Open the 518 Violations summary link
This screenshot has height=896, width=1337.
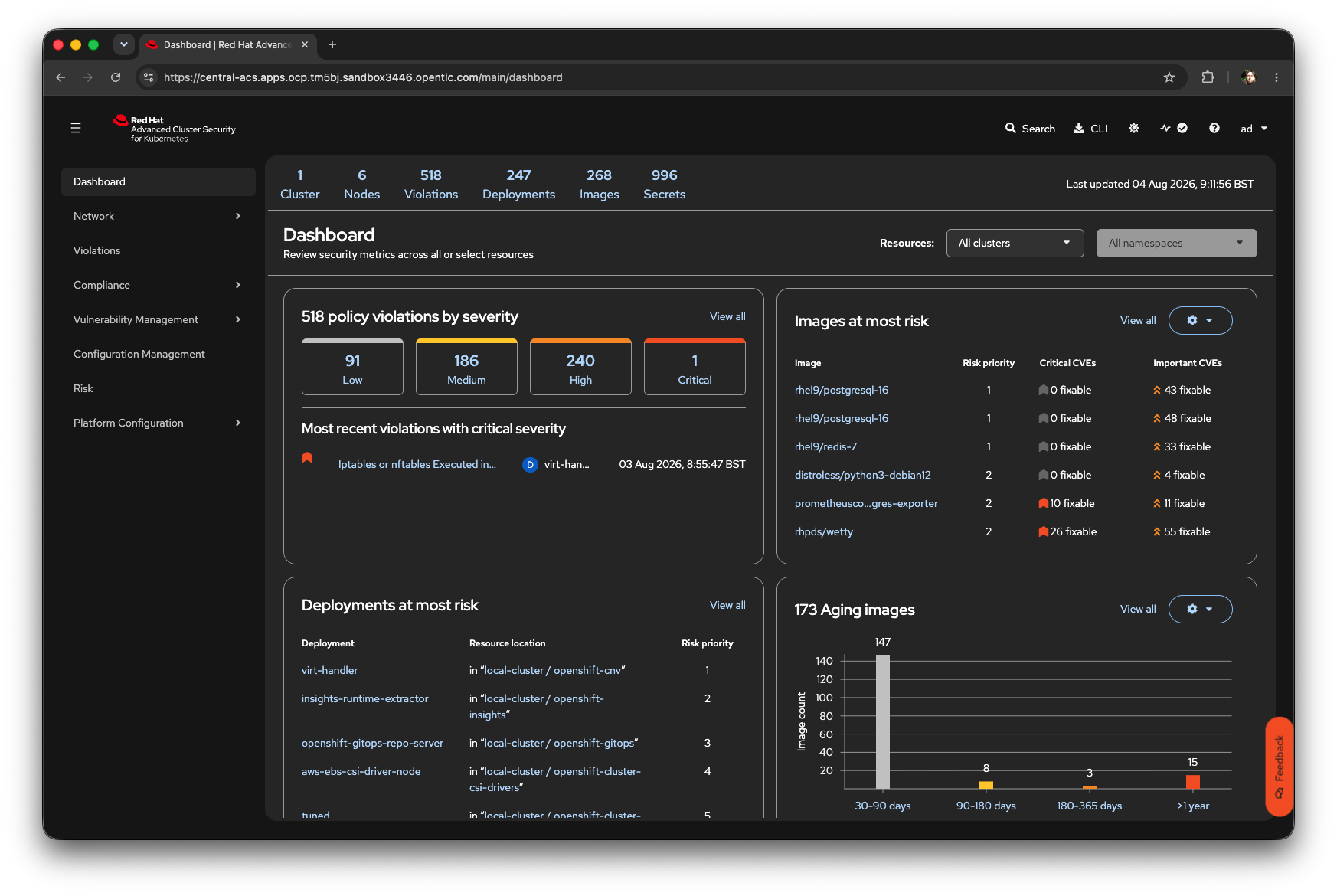[x=431, y=185]
